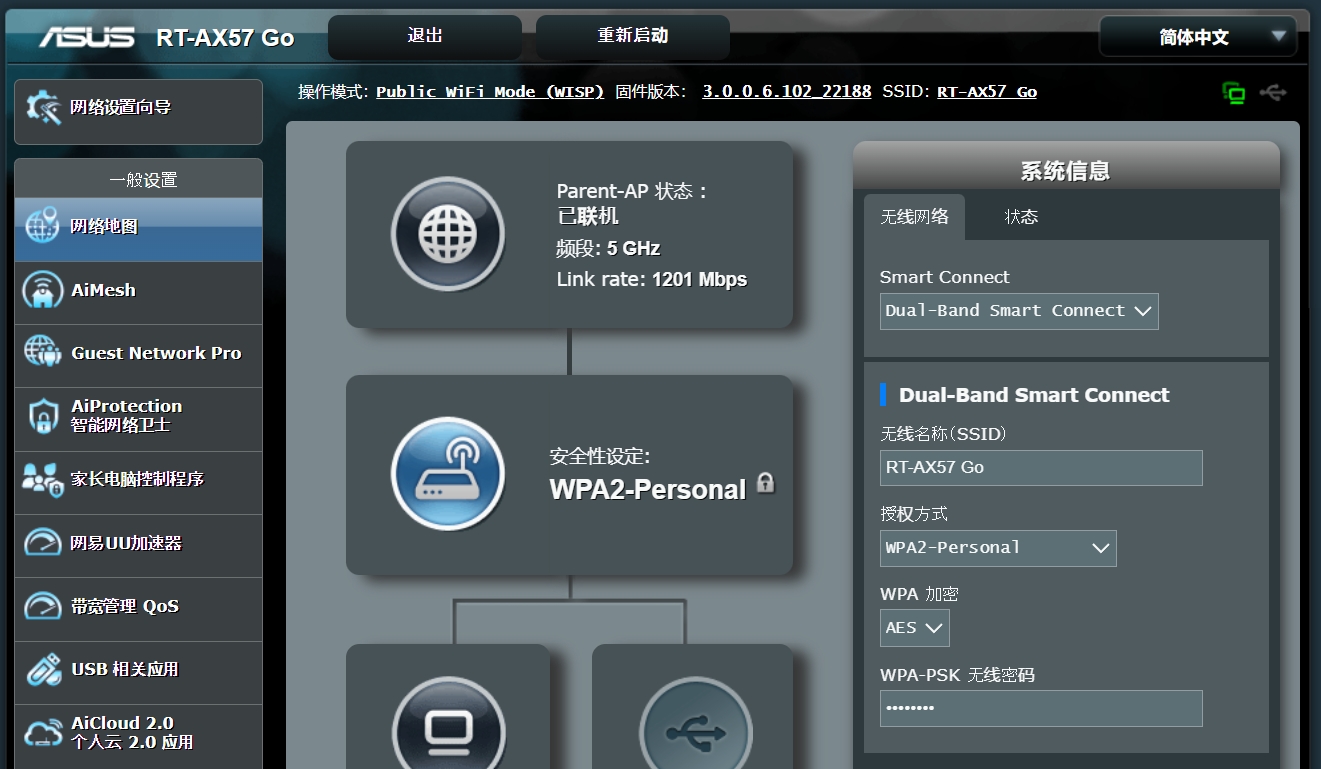Image resolution: width=1321 pixels, height=769 pixels.
Task: Click the padlock icon beside WPA2-Personal
Action: click(x=765, y=483)
